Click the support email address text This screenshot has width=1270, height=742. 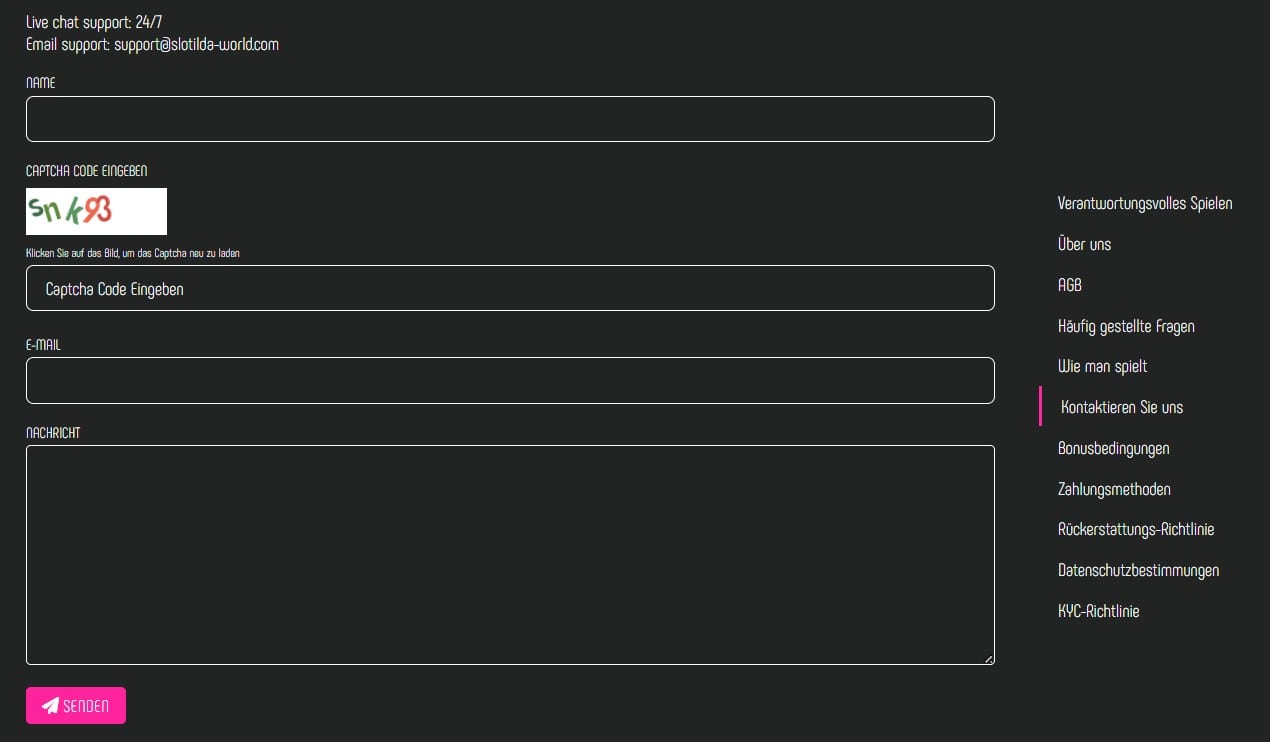[196, 45]
